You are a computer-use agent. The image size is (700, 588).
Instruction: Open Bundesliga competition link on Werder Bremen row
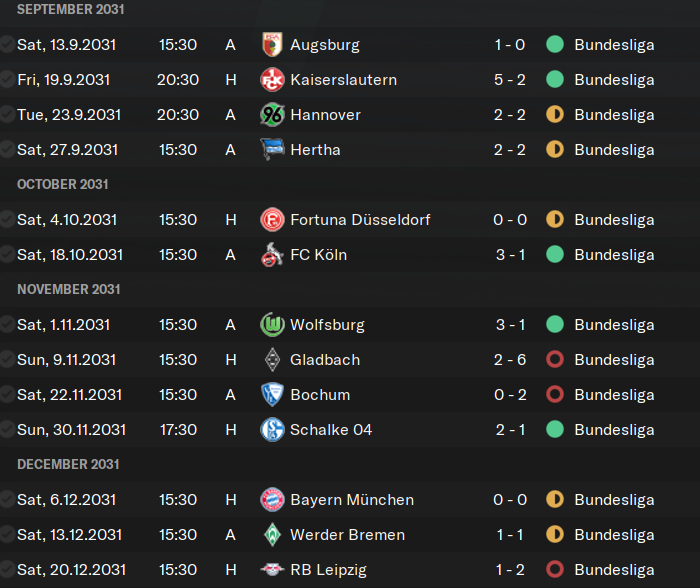614,535
